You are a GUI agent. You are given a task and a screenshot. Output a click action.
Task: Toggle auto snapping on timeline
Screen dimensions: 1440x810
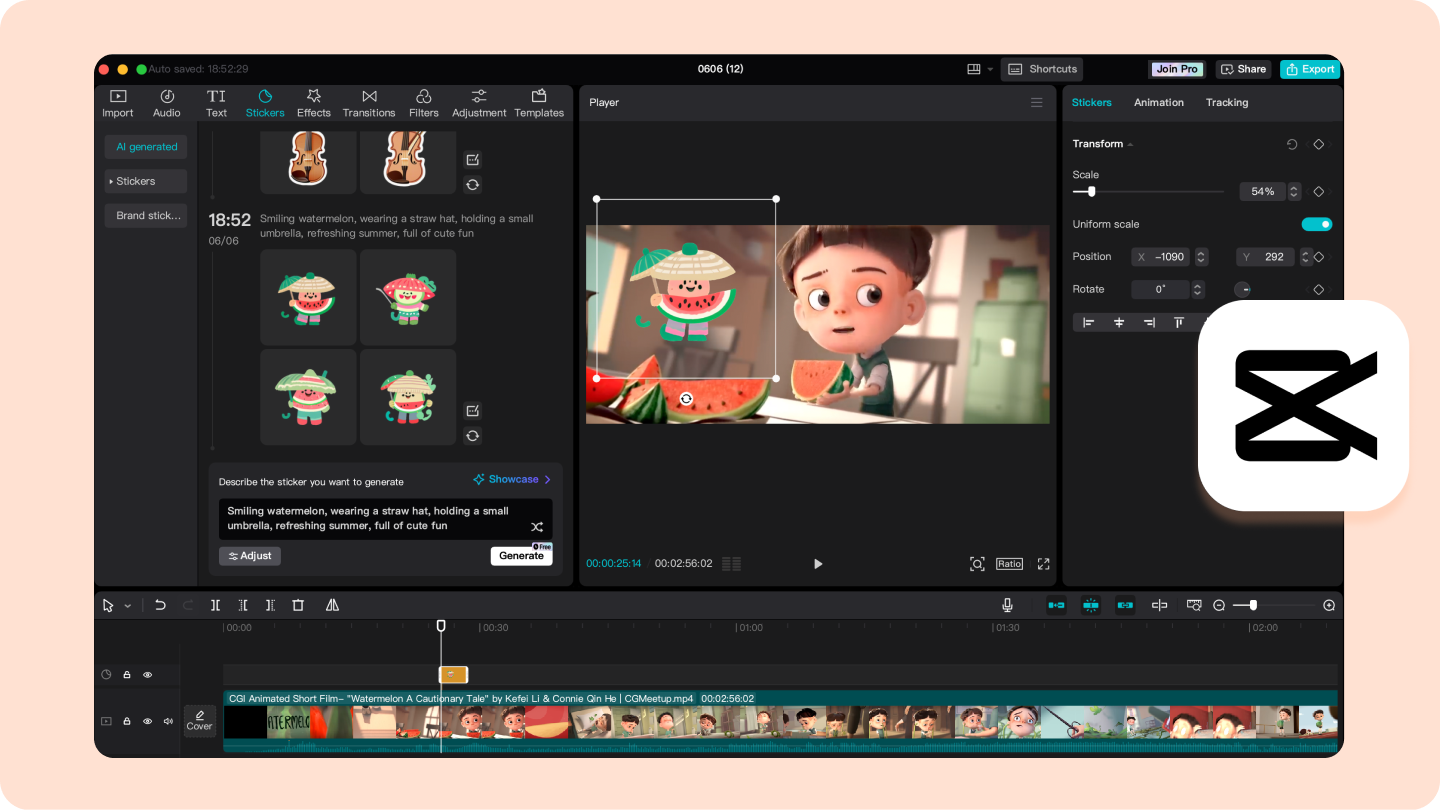1091,605
